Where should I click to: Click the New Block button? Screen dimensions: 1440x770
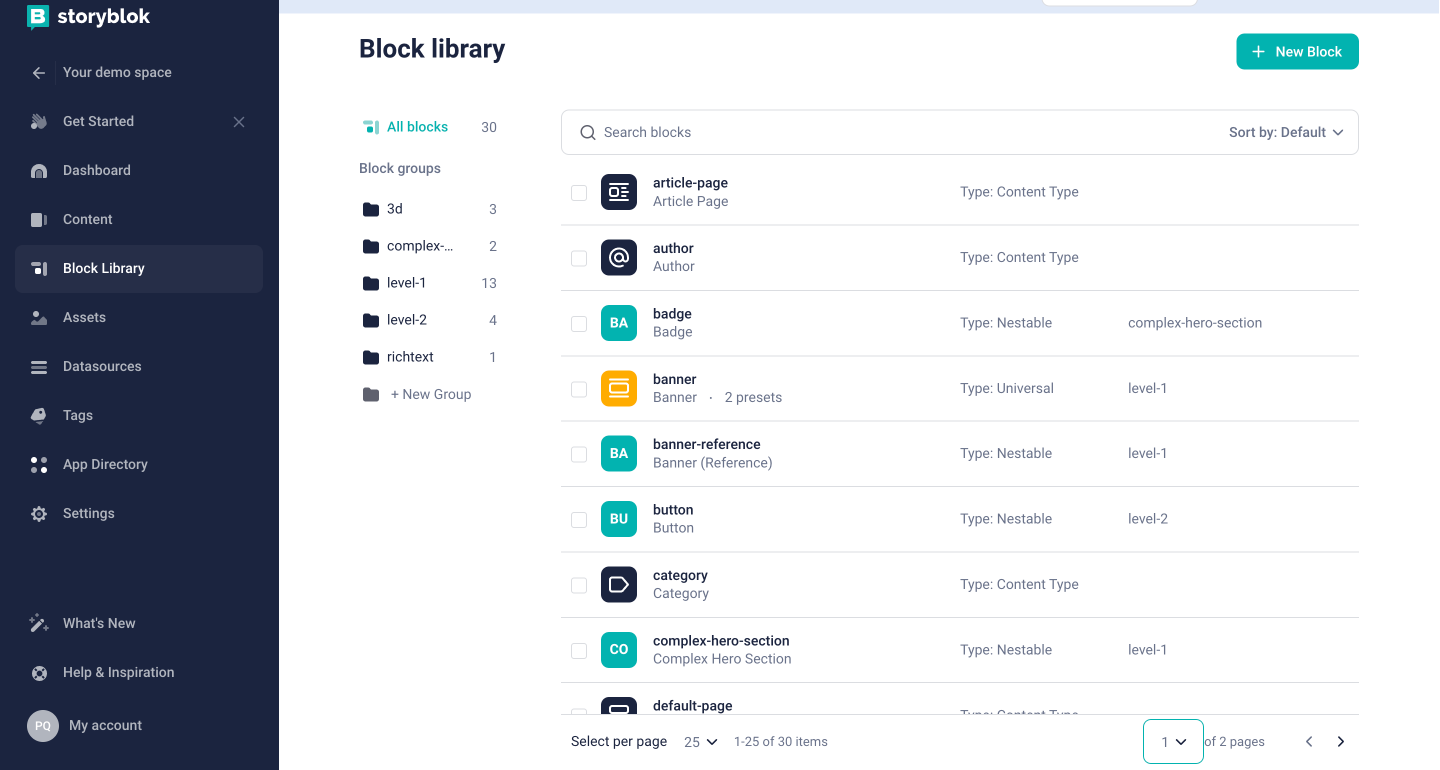click(x=1297, y=51)
